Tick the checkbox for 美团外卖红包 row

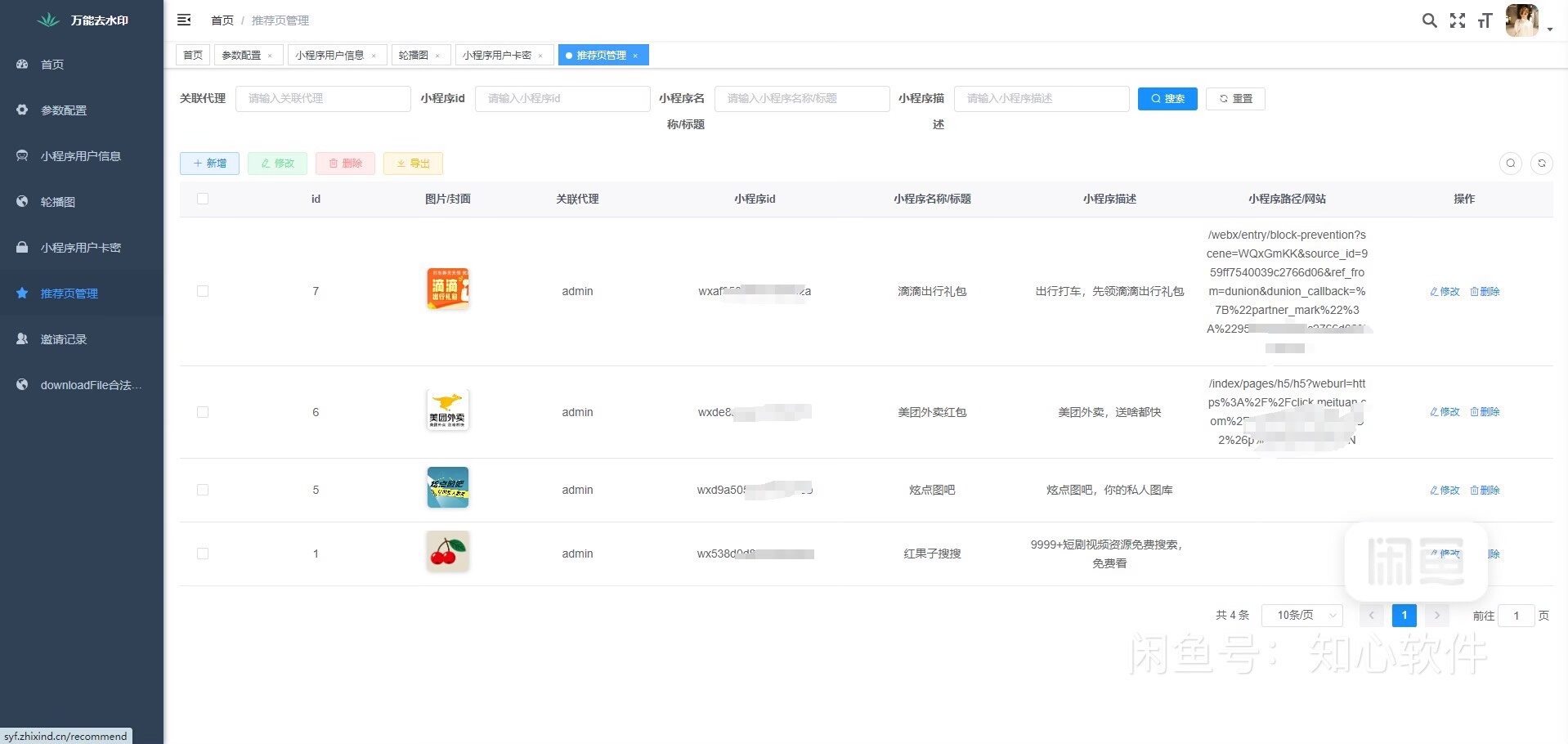click(203, 412)
